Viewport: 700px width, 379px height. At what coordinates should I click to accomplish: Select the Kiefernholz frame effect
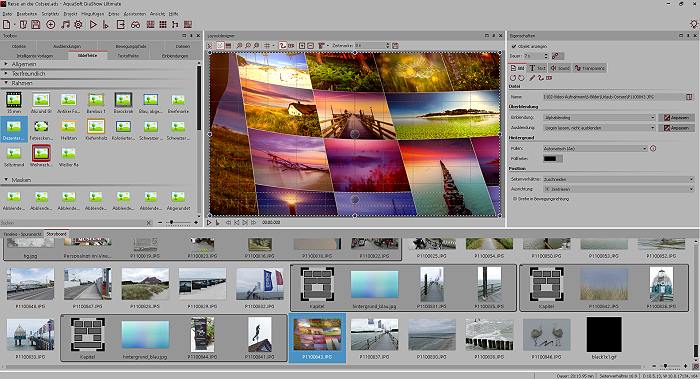pyautogui.click(x=96, y=129)
